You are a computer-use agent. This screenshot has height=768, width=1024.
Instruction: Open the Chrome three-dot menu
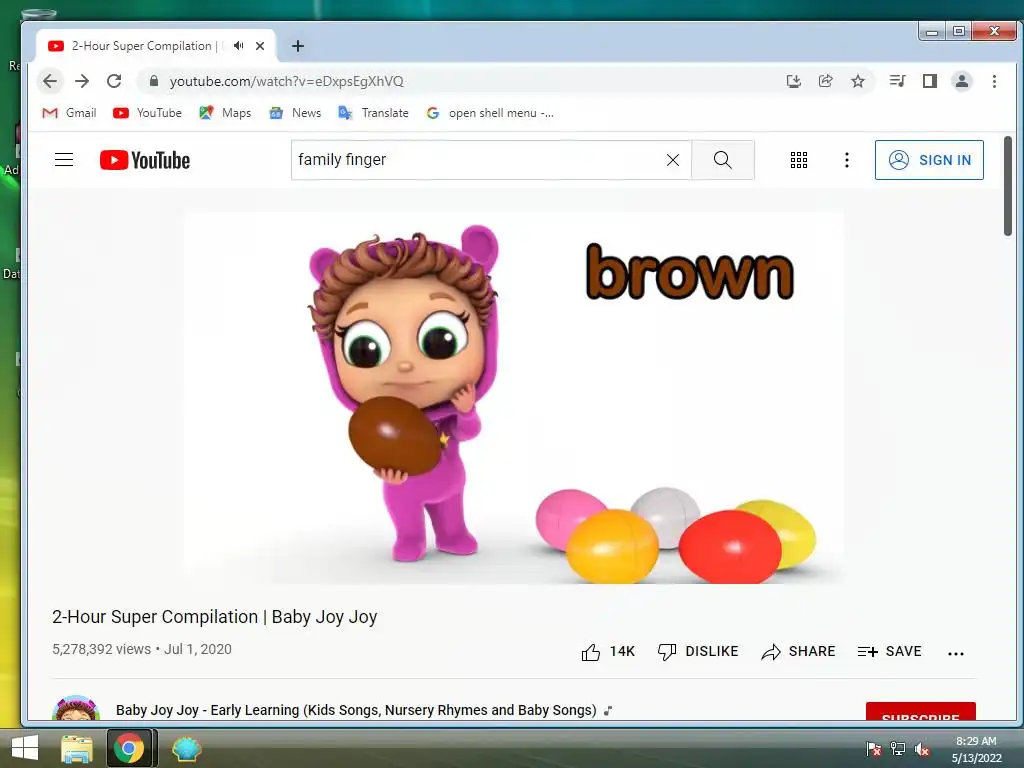tap(995, 81)
